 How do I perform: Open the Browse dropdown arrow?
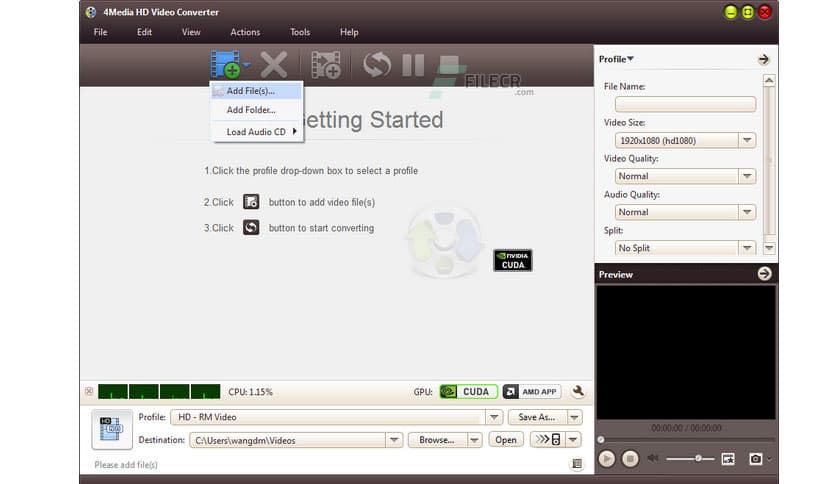click(x=474, y=440)
